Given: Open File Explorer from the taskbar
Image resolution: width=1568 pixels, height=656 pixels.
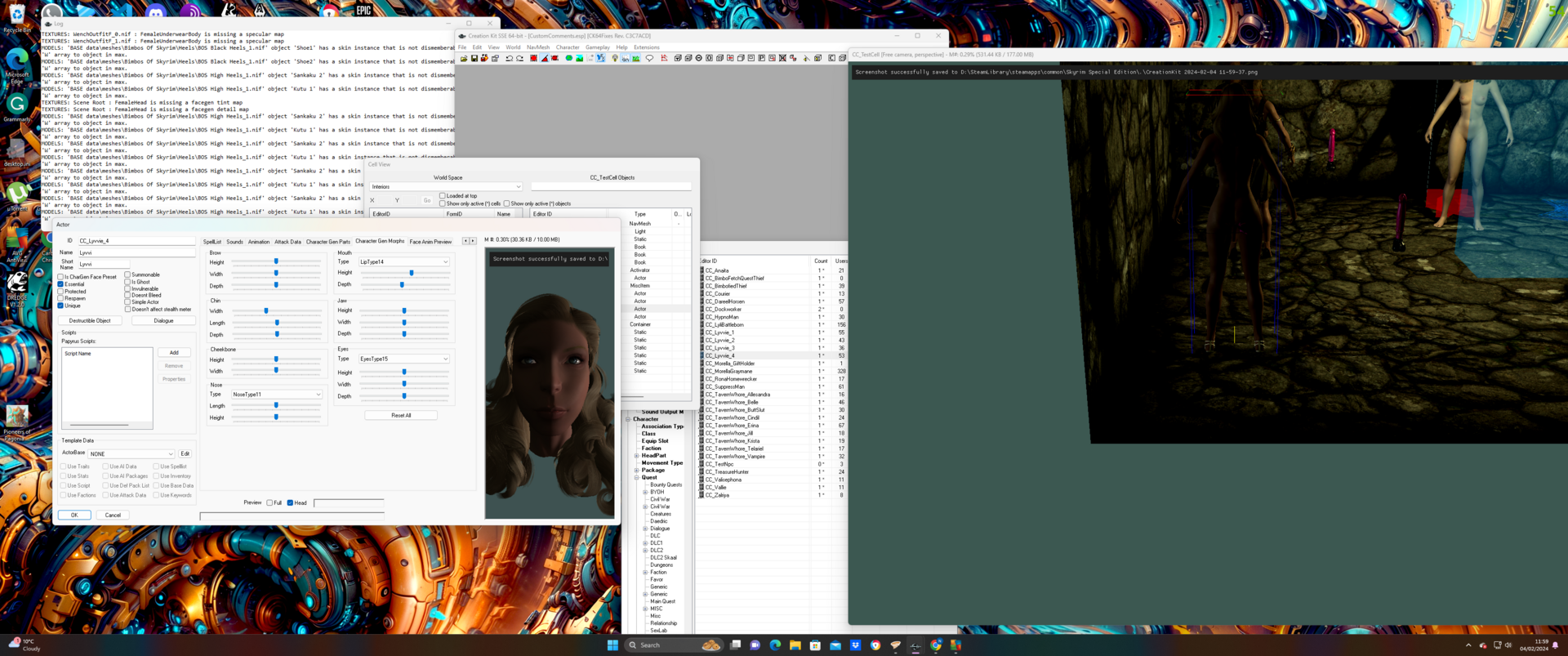Looking at the screenshot, I should click(x=795, y=645).
